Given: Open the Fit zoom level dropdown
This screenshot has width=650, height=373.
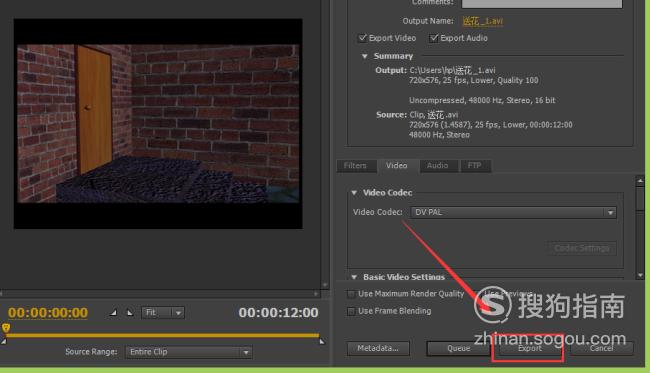Looking at the screenshot, I should (163, 312).
